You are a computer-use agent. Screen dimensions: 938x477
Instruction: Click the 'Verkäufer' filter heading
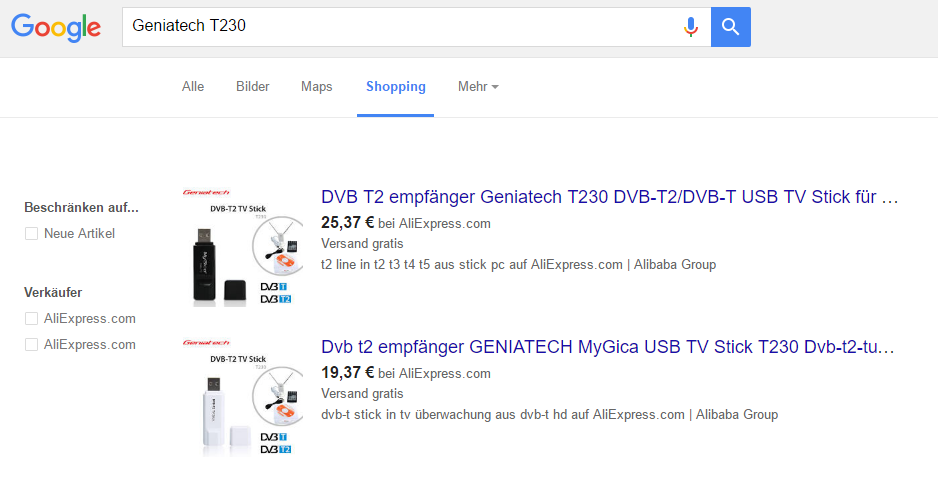point(53,293)
